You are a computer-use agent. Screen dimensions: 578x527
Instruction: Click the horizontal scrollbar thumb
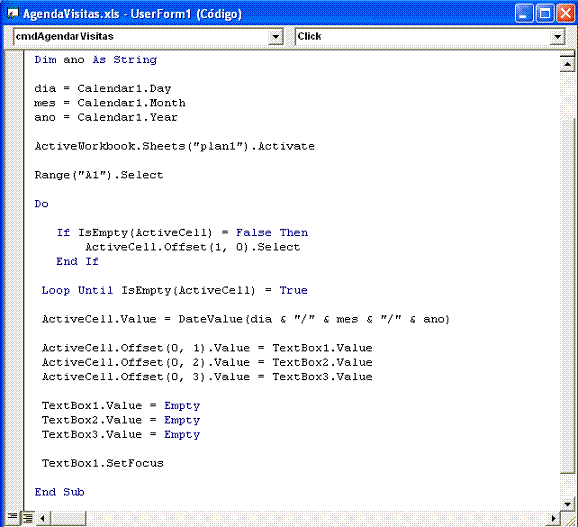[68, 519]
